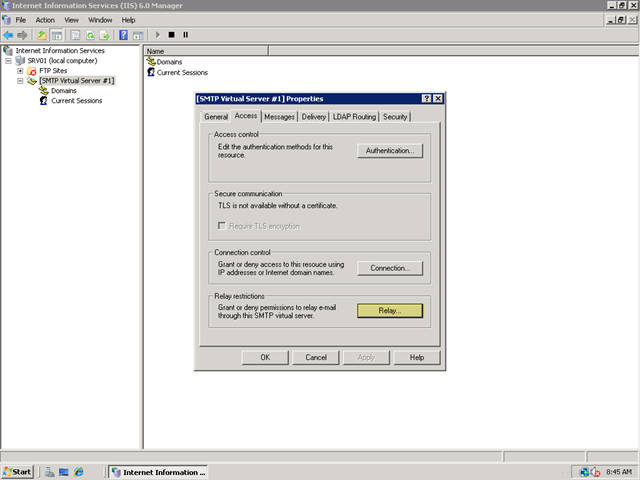Collapse the SMTP Virtual Server #1 node
640x480 pixels.
click(20, 81)
